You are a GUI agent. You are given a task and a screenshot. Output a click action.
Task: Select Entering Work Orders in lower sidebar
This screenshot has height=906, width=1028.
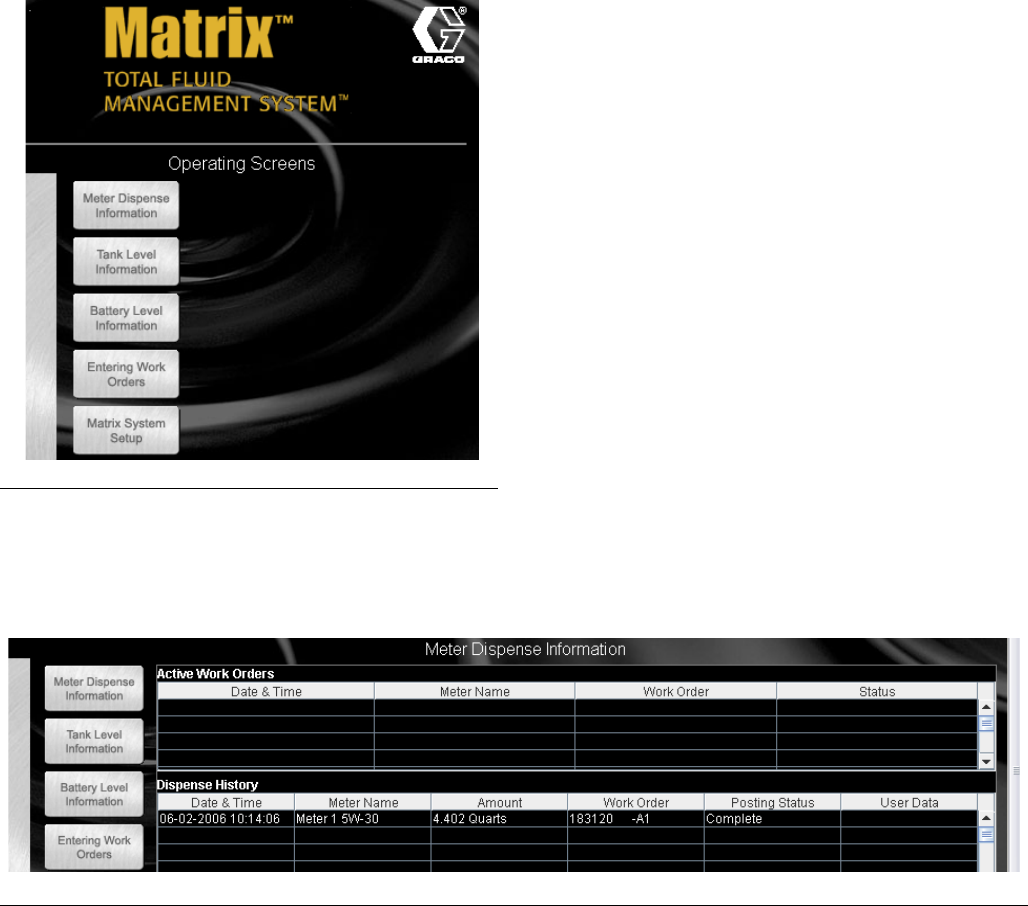point(94,847)
